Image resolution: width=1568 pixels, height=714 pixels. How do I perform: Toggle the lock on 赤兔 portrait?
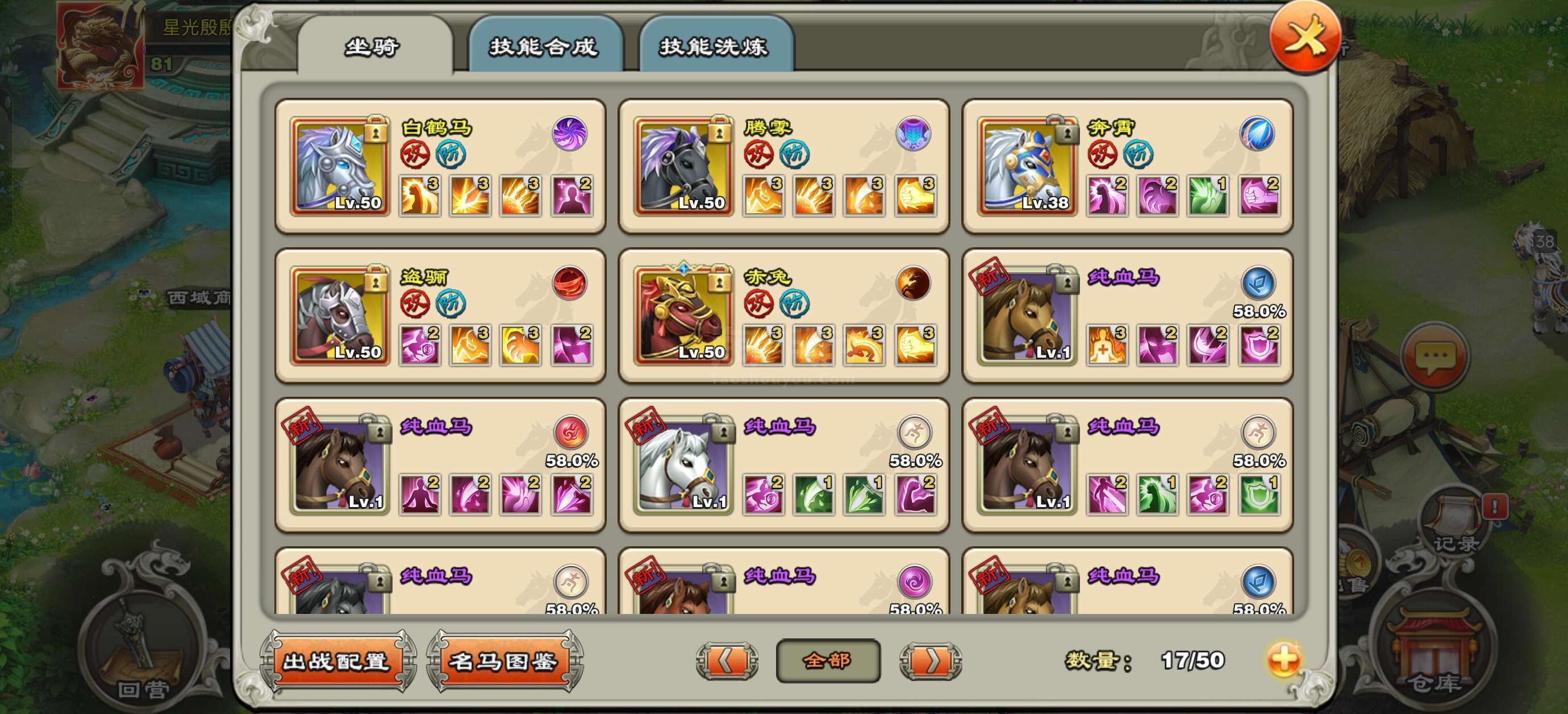pos(719,280)
